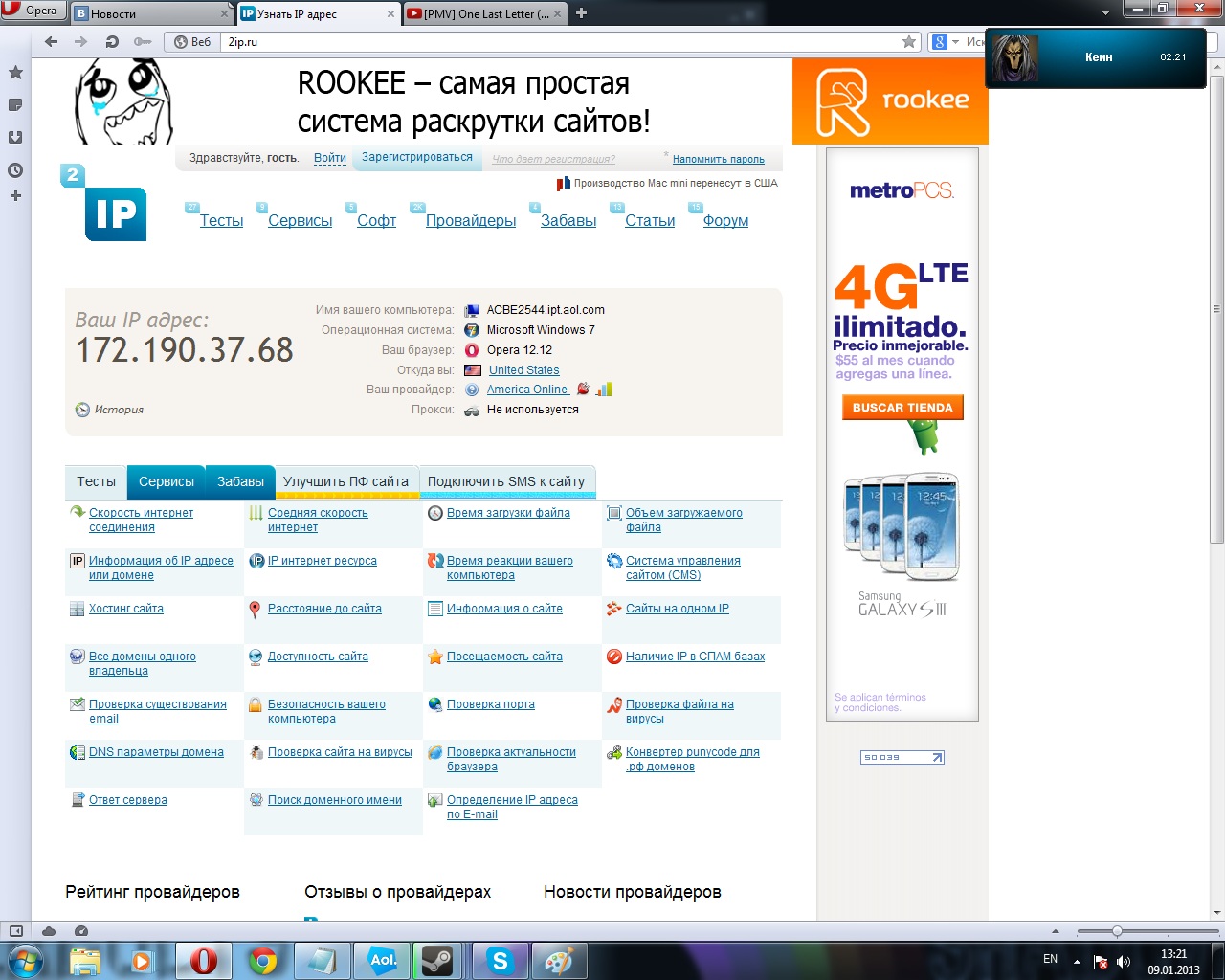
Task: Open Skype from the taskbar
Action: point(500,960)
